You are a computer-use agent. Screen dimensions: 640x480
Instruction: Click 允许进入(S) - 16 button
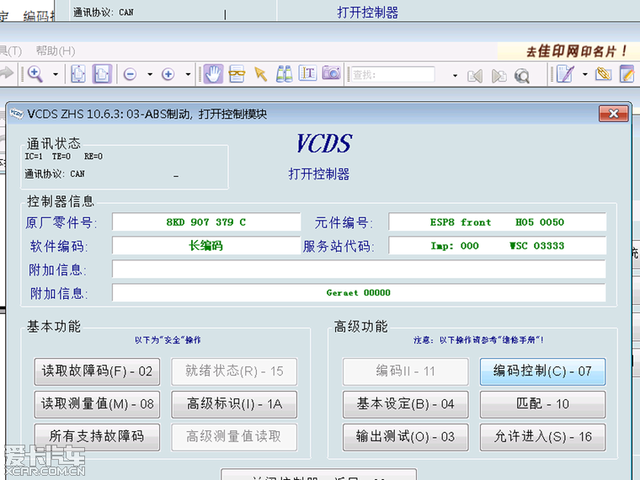(x=543, y=436)
